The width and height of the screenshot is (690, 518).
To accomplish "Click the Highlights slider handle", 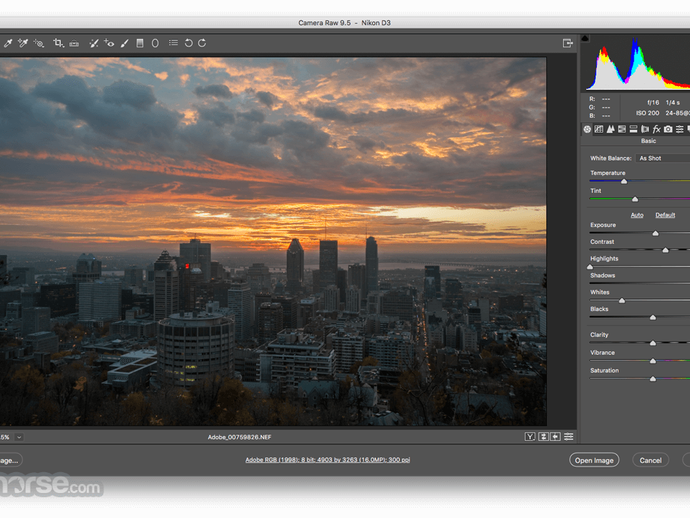I will pos(590,267).
